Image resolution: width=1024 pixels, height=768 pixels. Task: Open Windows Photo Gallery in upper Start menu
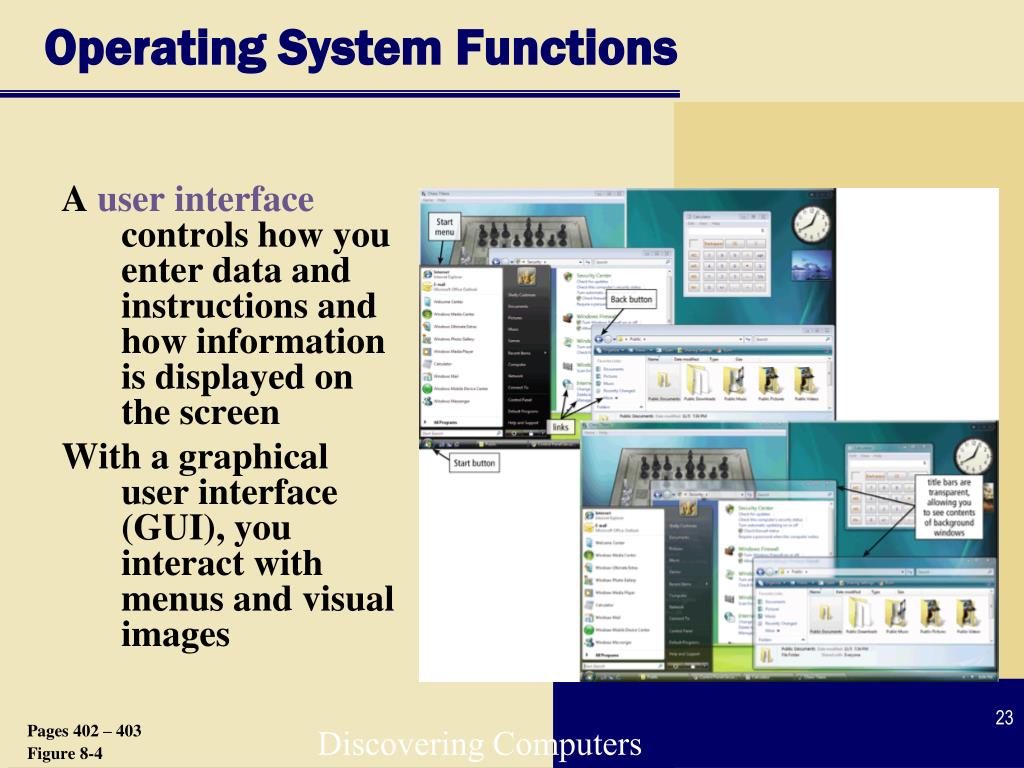(462, 339)
